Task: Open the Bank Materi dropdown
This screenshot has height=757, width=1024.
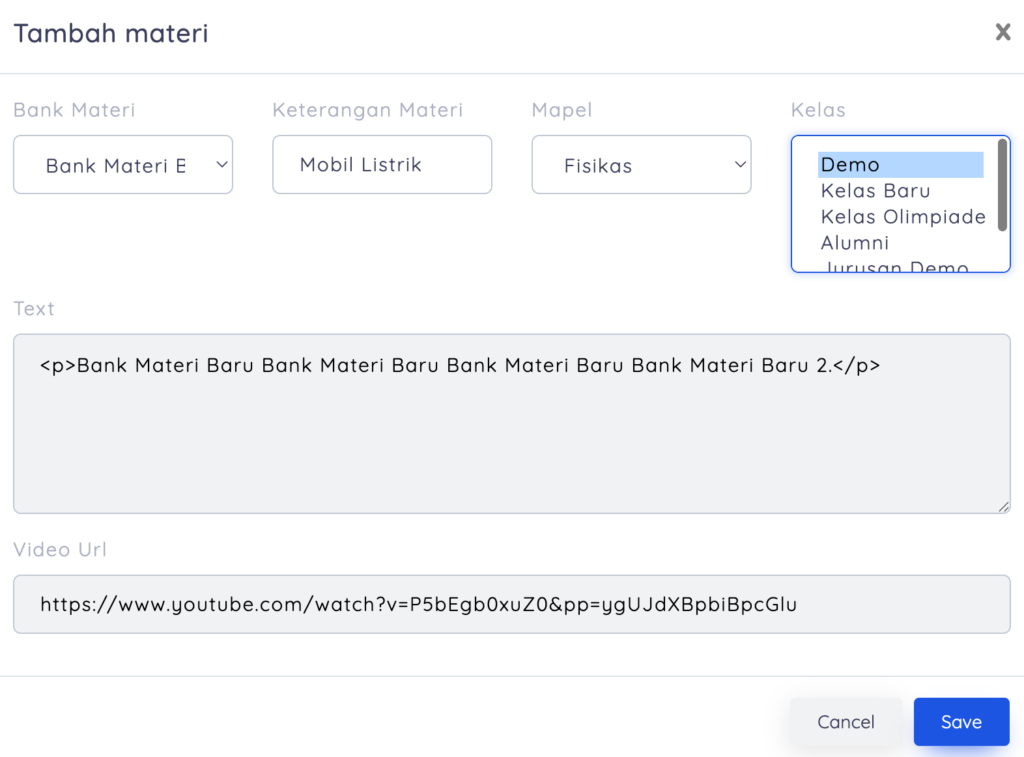Action: [x=123, y=165]
